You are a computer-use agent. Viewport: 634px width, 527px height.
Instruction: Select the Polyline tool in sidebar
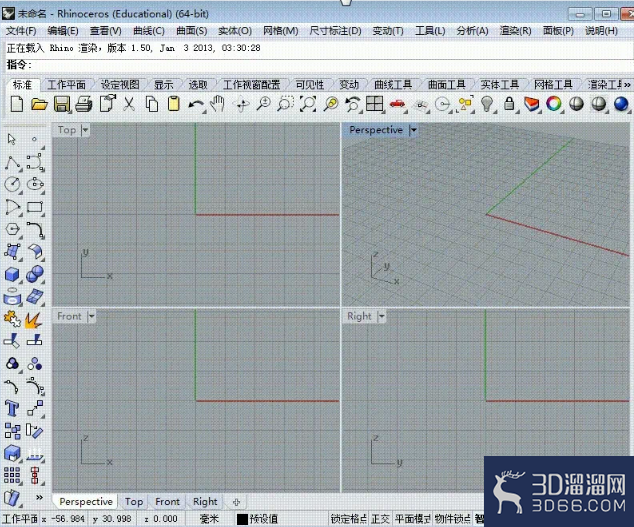(13, 163)
